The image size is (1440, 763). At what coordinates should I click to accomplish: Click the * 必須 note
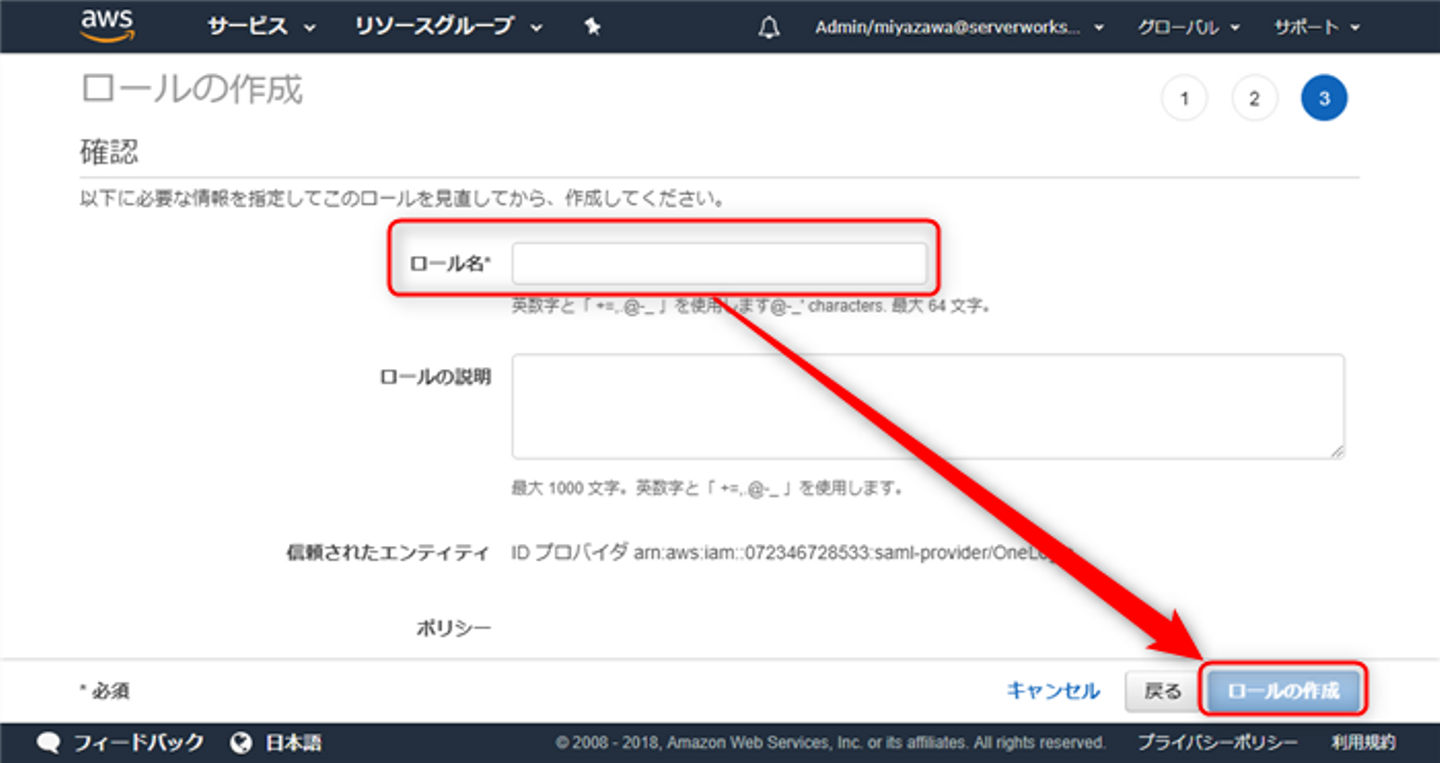104,691
